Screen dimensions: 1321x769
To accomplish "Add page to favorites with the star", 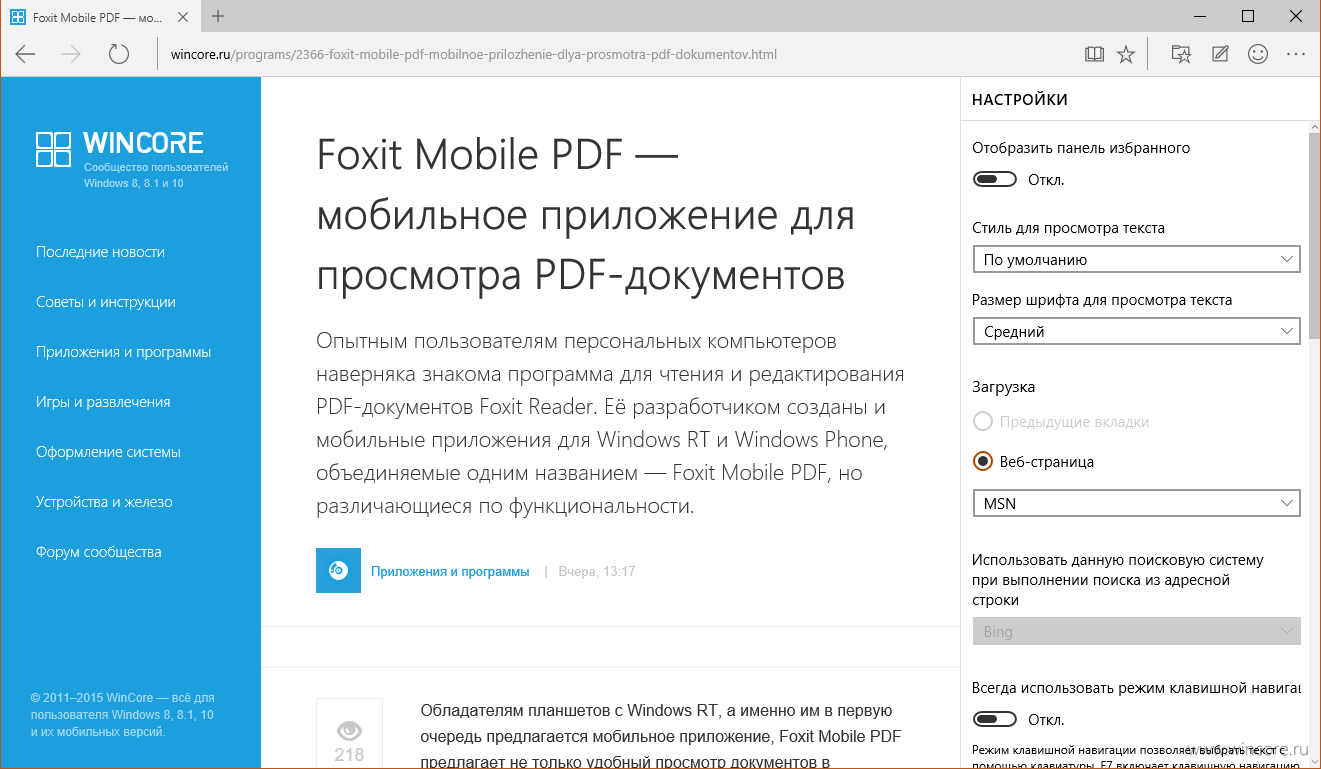I will click(1126, 54).
